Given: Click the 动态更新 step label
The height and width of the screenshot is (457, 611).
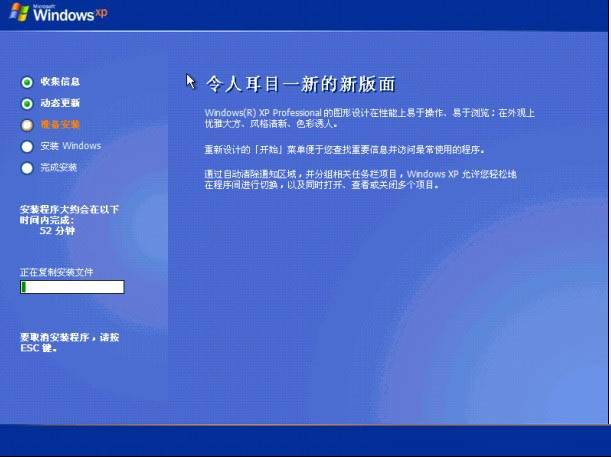Looking at the screenshot, I should (x=60, y=103).
